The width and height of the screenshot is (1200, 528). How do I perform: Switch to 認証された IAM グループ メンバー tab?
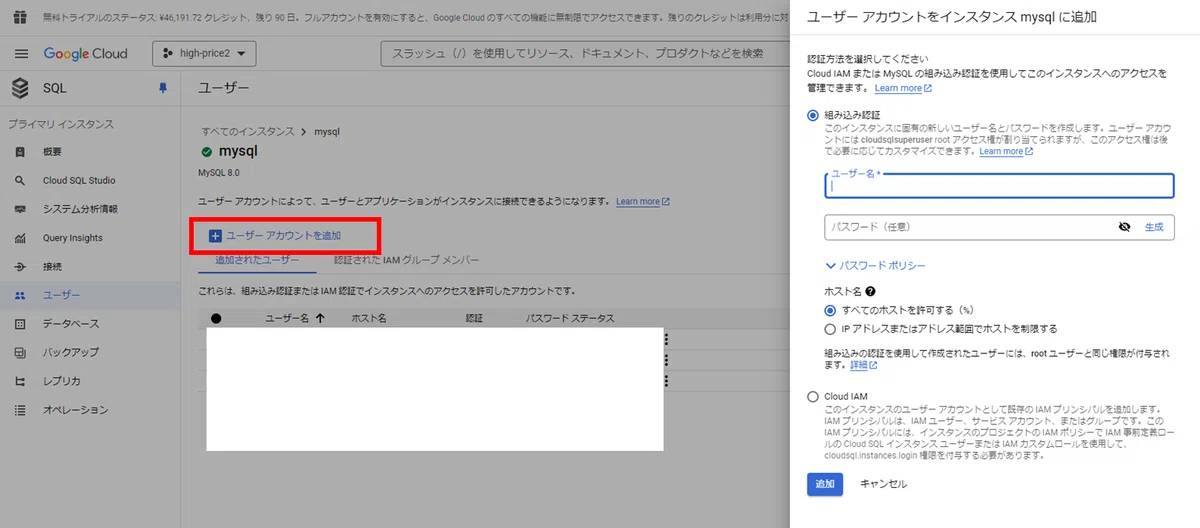pyautogui.click(x=406, y=260)
